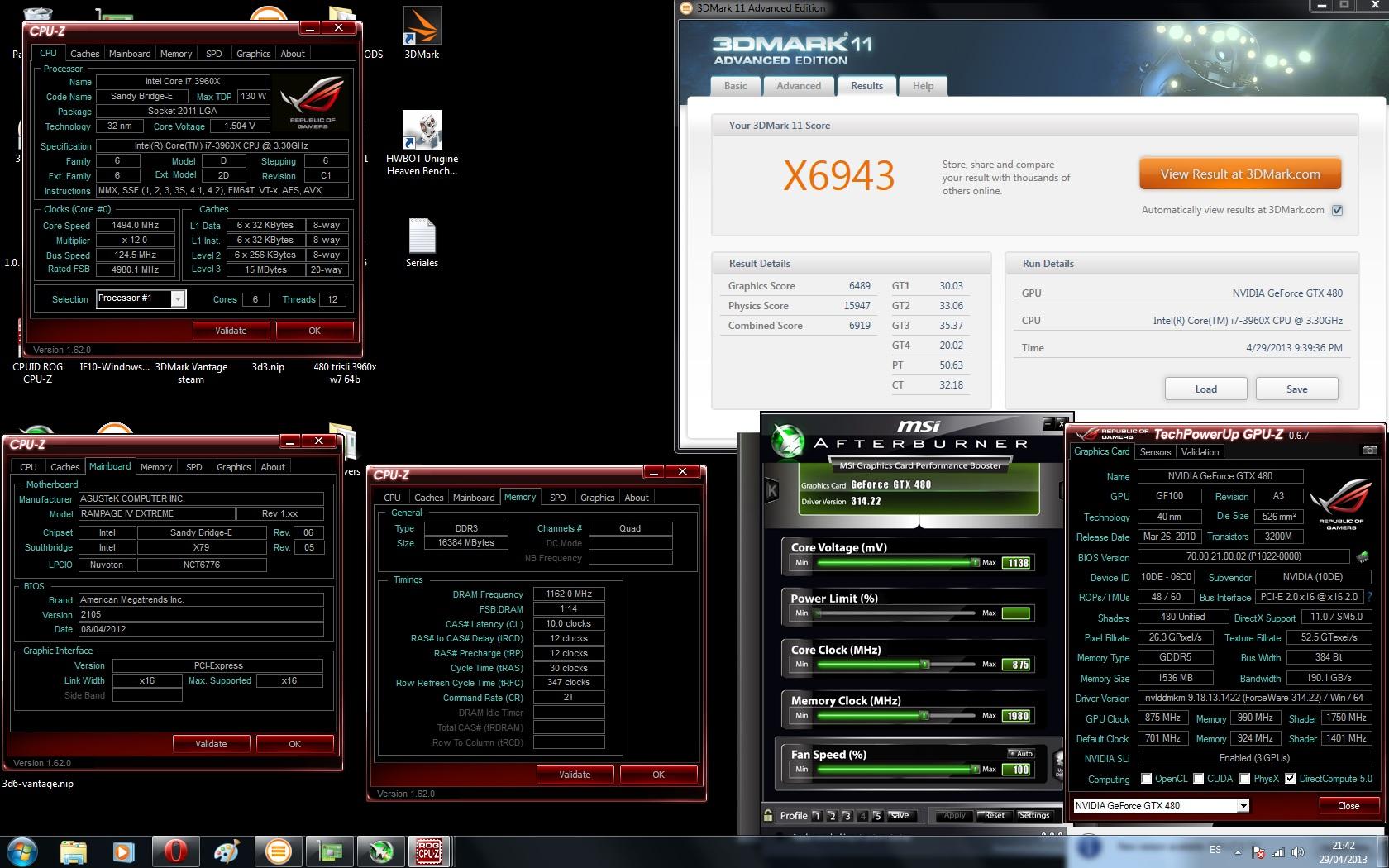Click GPU-Z BIOS save chip icon
Screen dimensions: 1389x868
pyautogui.click(x=1363, y=556)
